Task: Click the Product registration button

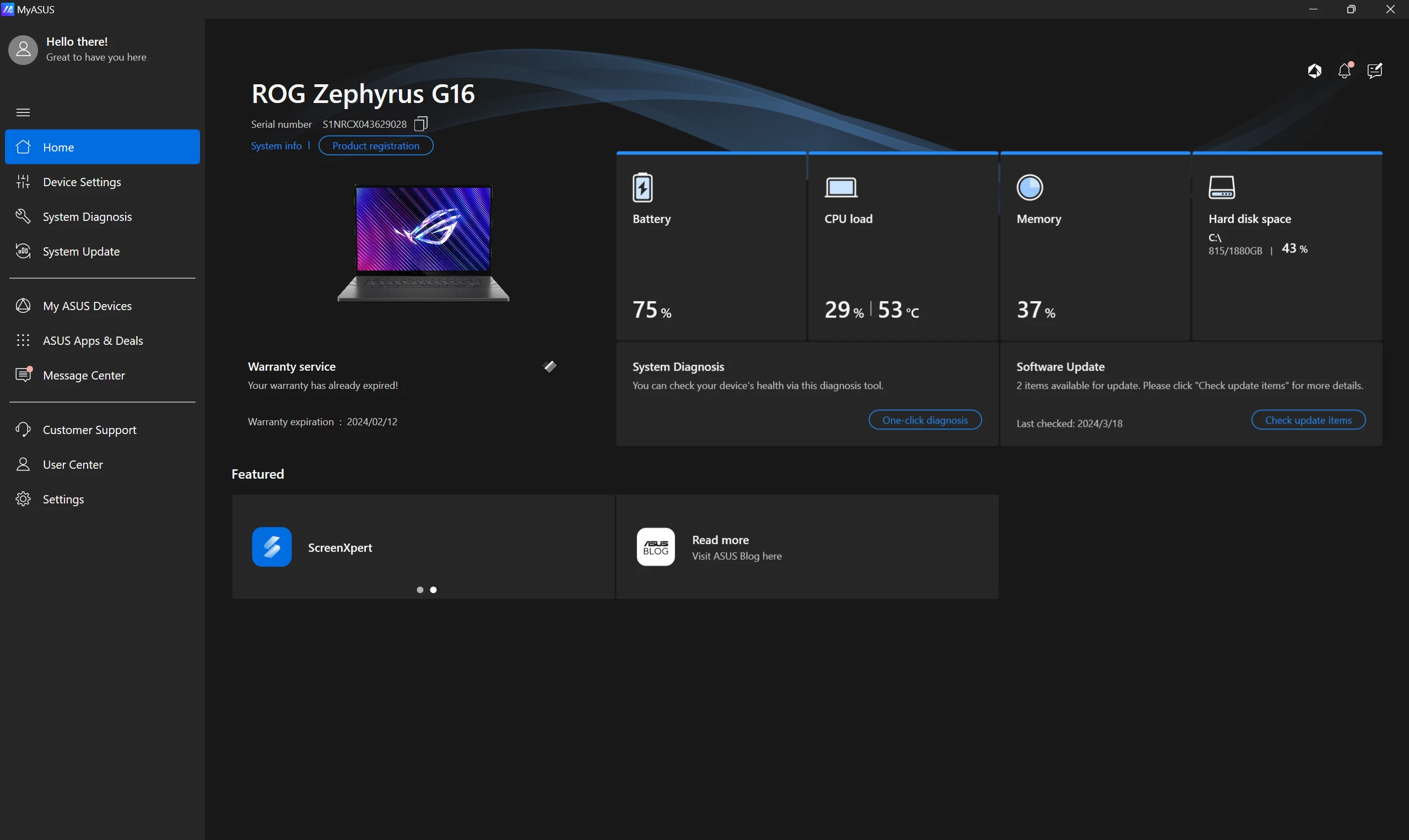Action: 376,145
